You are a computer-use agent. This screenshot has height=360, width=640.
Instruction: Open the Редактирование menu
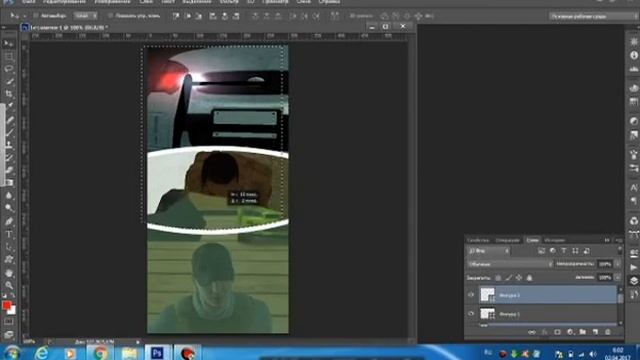(64, 2)
